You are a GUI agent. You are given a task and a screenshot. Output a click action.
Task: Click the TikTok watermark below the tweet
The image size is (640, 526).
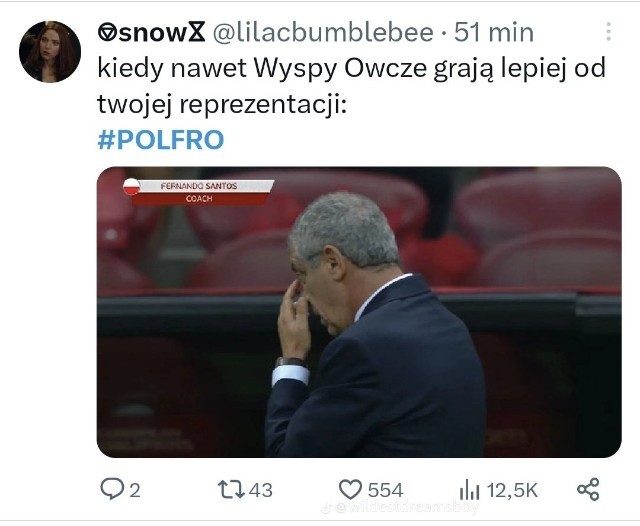coord(399,507)
